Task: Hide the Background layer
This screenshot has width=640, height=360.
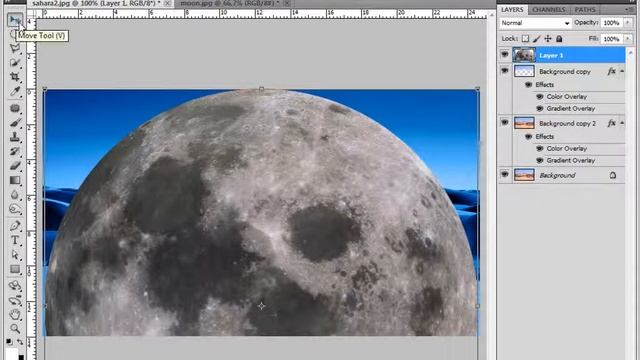Action: click(x=504, y=175)
